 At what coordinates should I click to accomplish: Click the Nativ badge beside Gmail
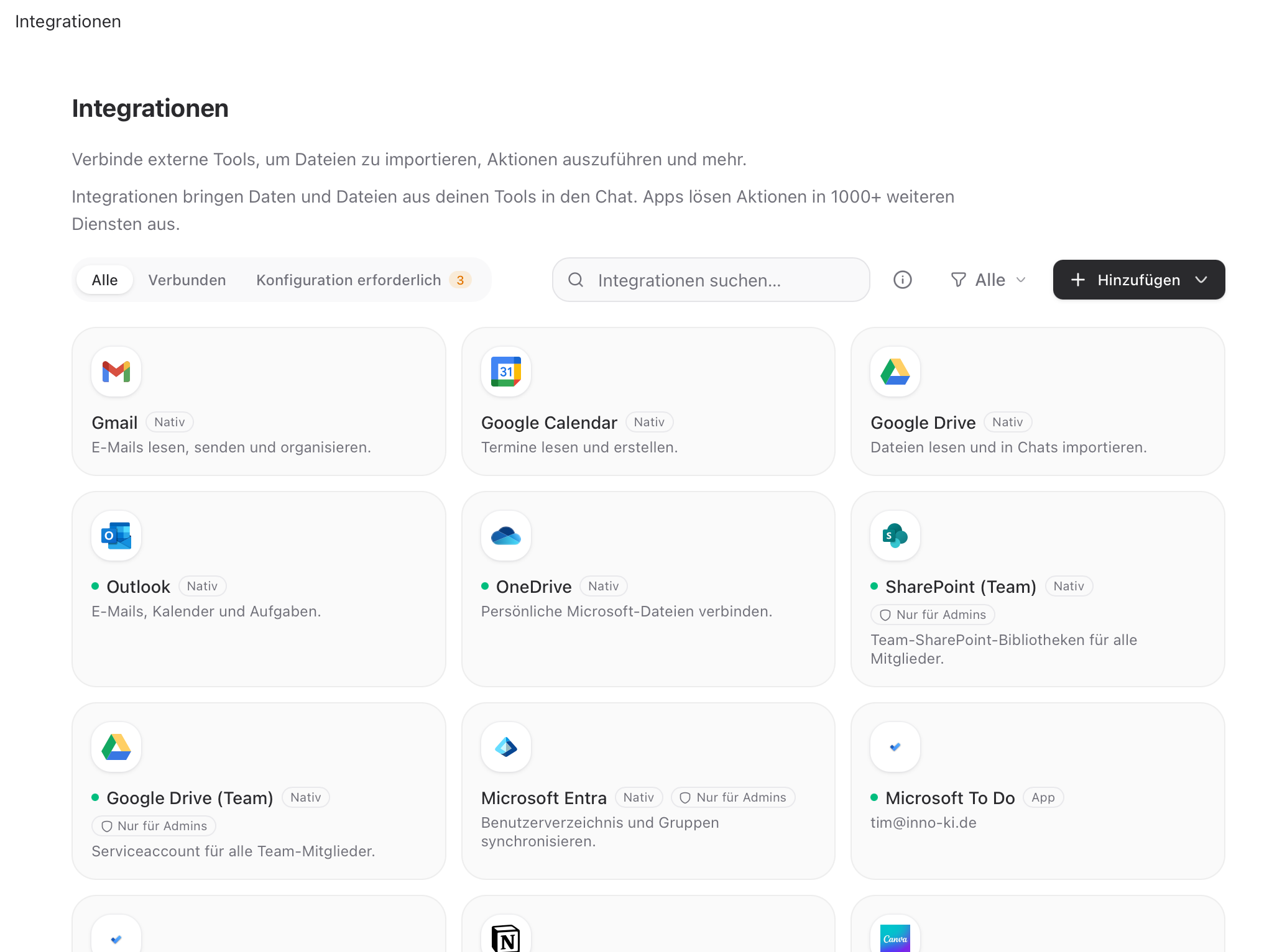click(x=170, y=423)
